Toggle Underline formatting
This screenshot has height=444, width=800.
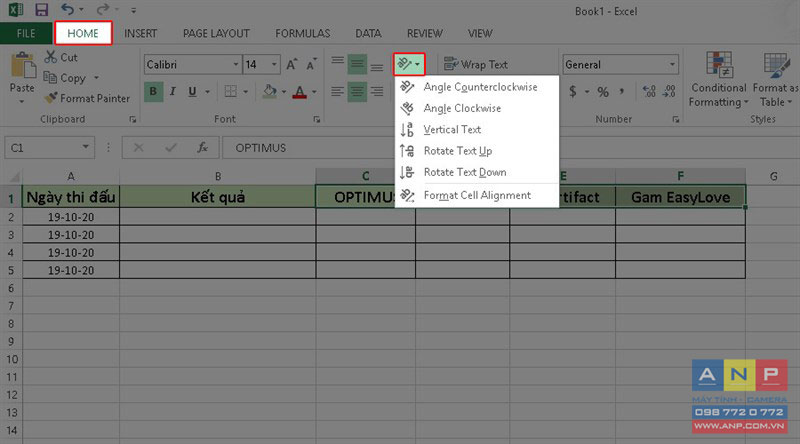(192, 91)
